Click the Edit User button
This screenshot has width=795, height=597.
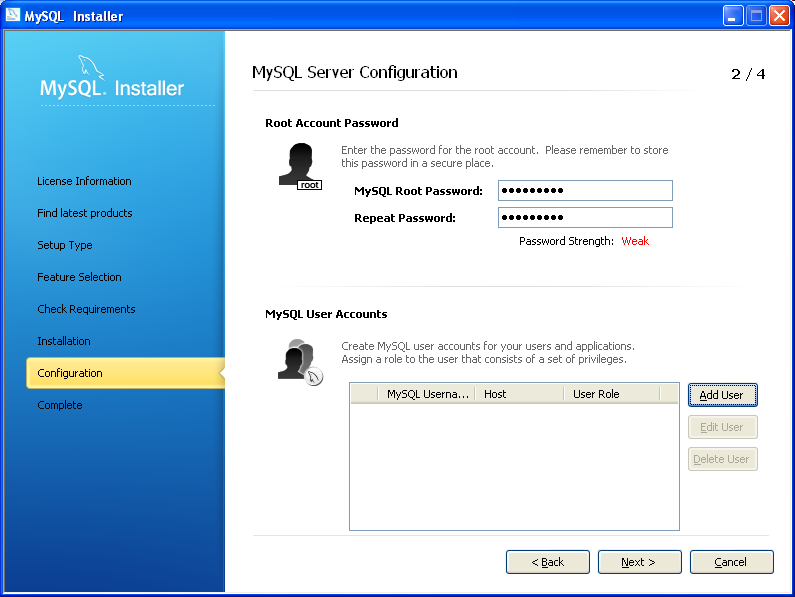click(x=722, y=427)
